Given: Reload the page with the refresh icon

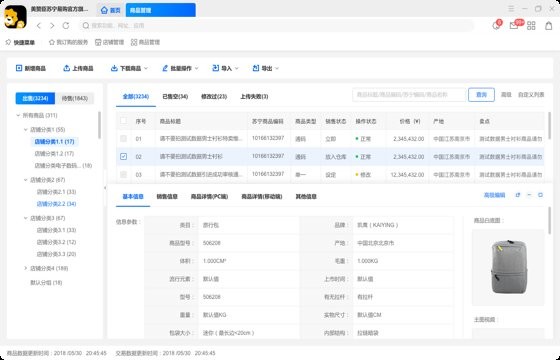Looking at the screenshot, I should [x=66, y=26].
